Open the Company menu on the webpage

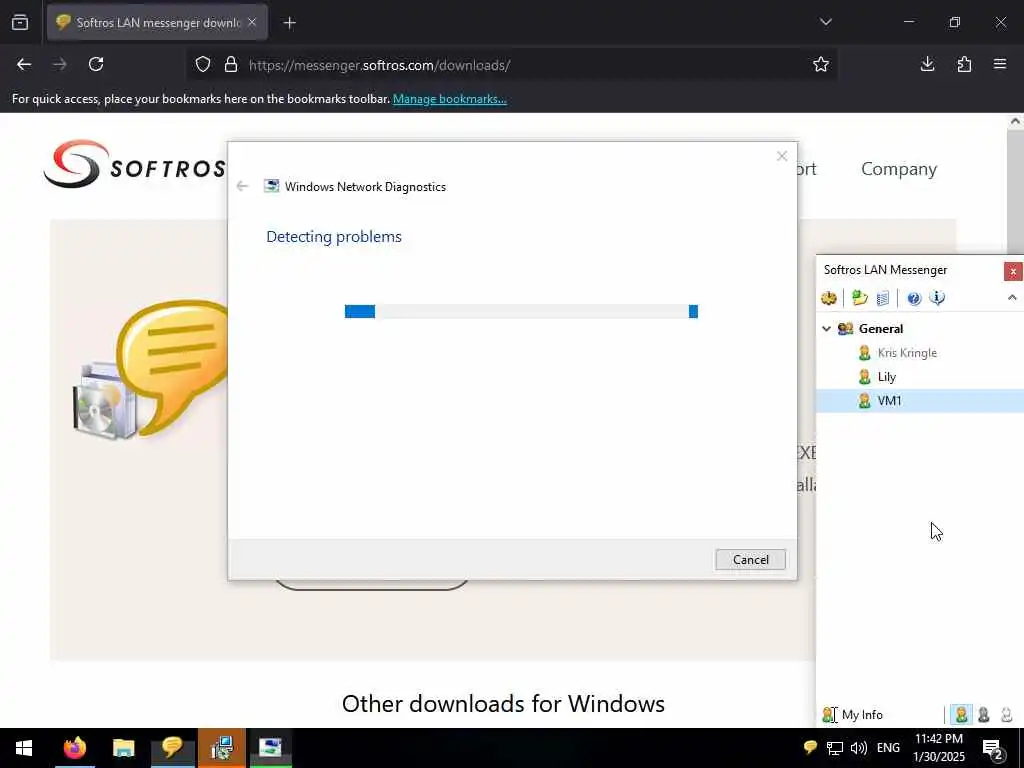[899, 168]
